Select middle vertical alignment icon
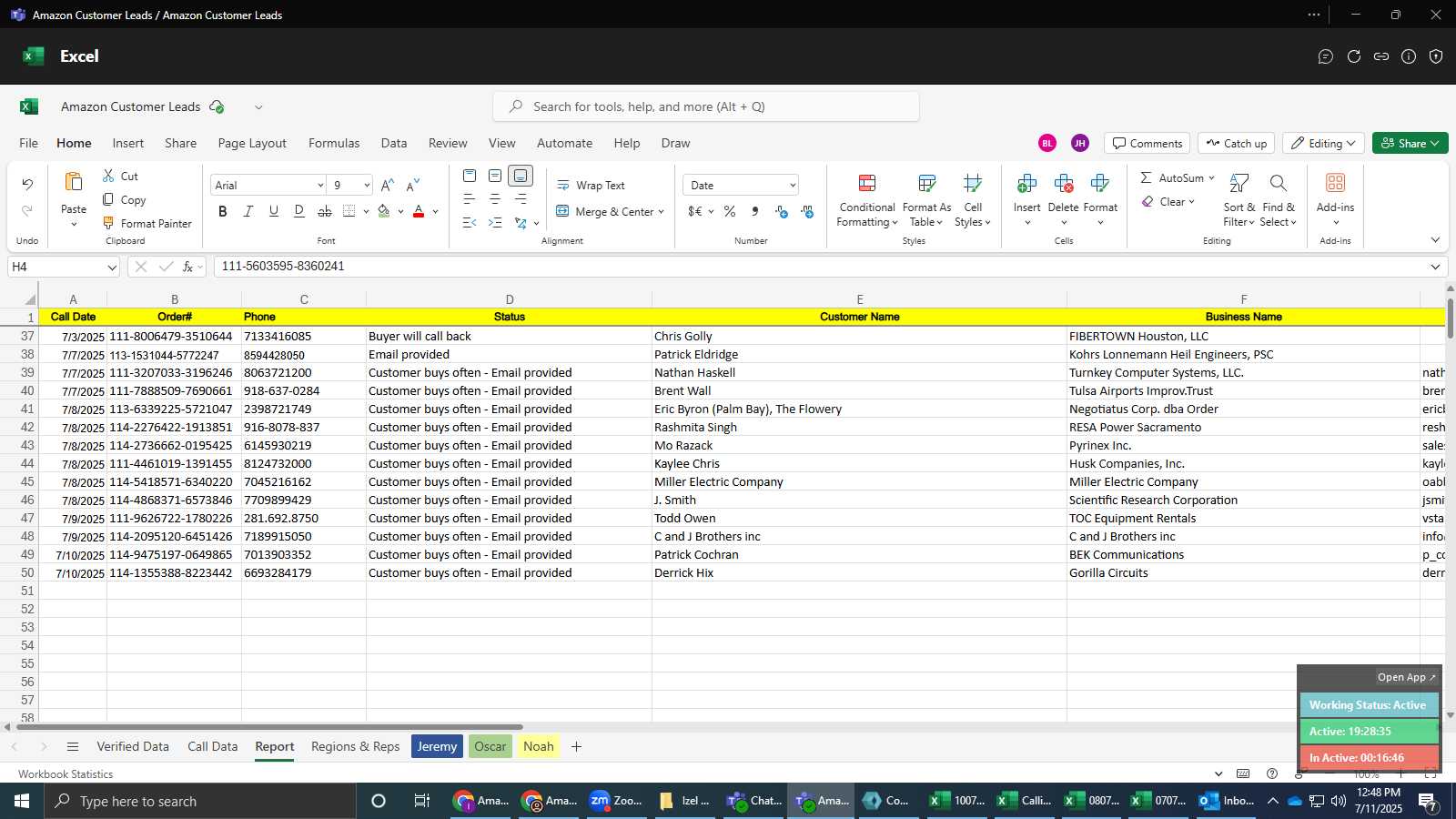Screen dimensions: 1456x819 pos(495,175)
